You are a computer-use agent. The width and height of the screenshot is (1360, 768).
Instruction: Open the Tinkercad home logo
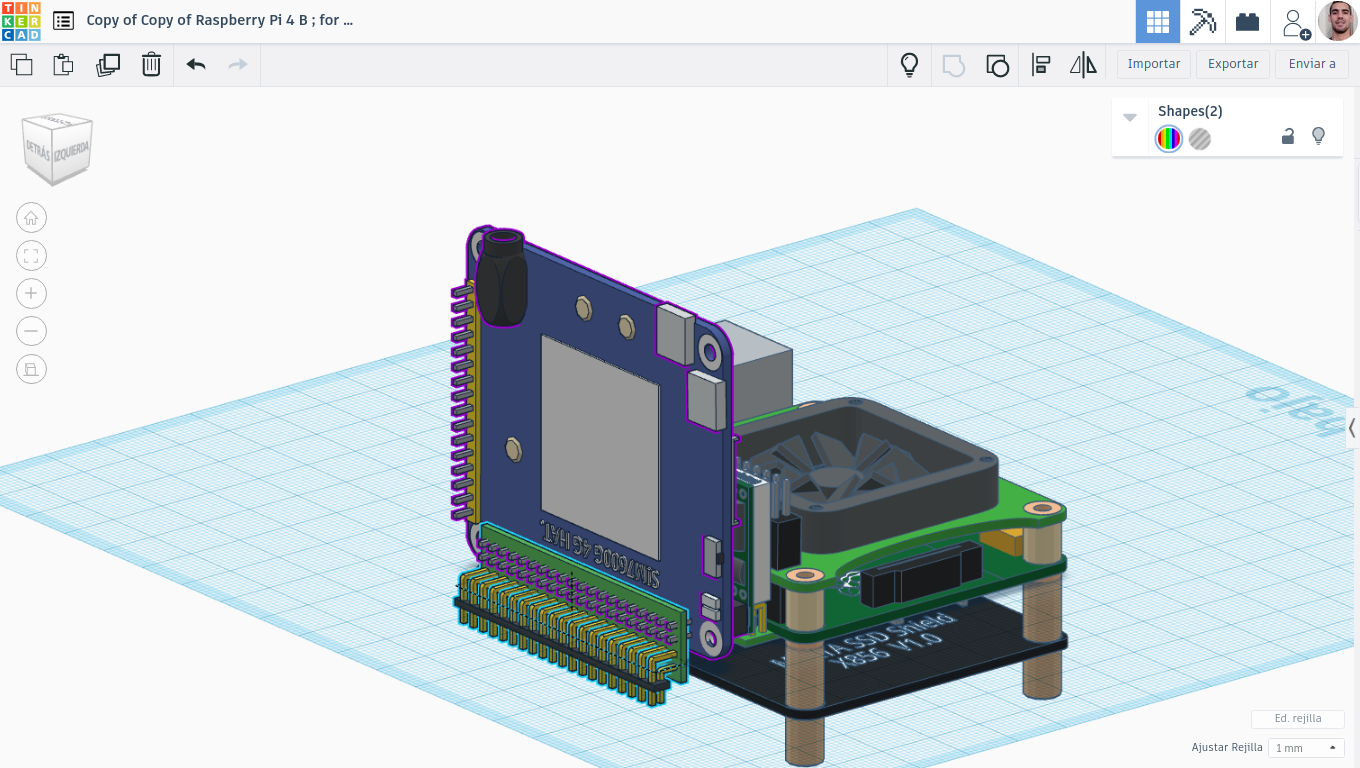pyautogui.click(x=21, y=21)
